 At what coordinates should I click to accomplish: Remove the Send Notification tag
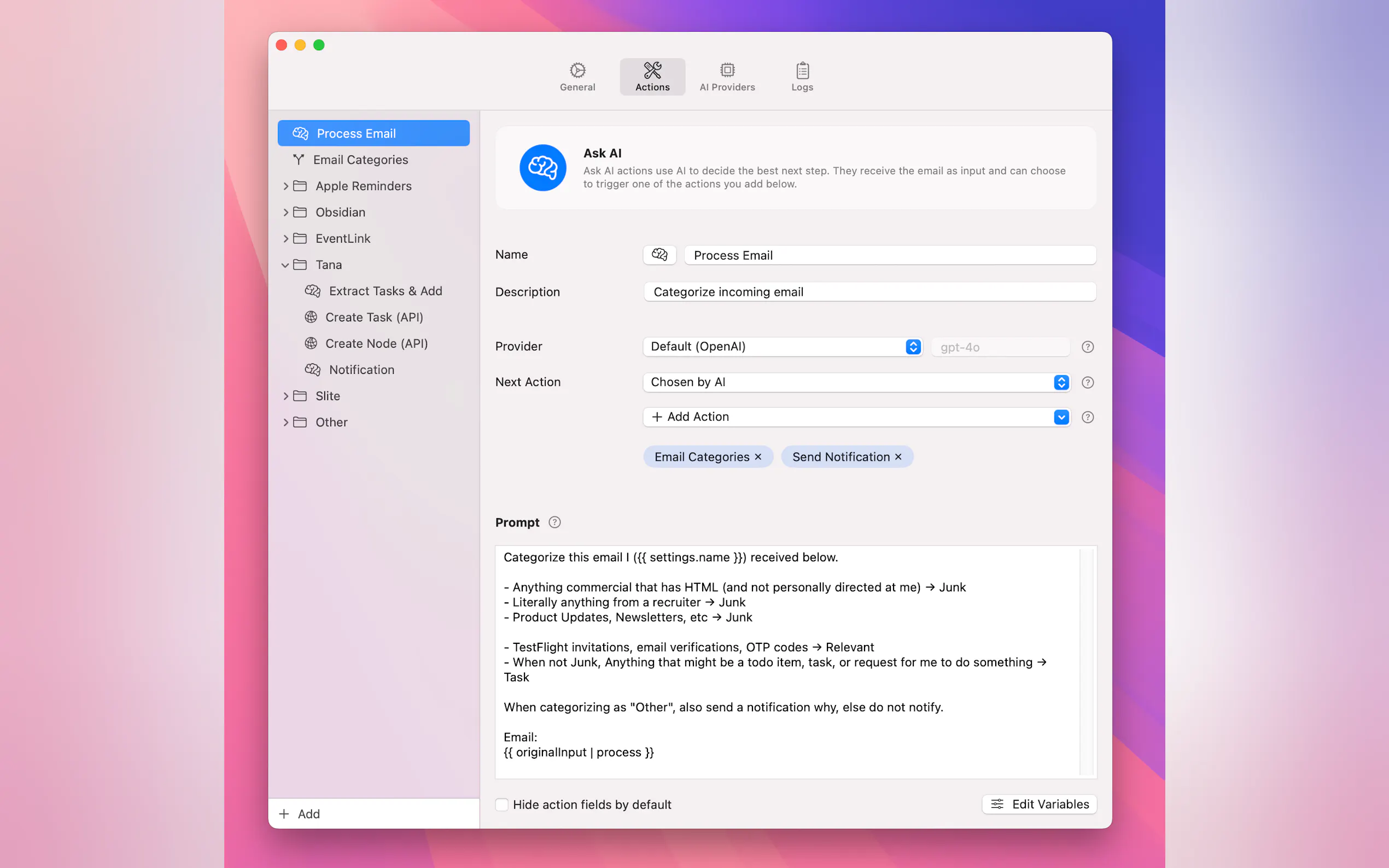coord(898,457)
